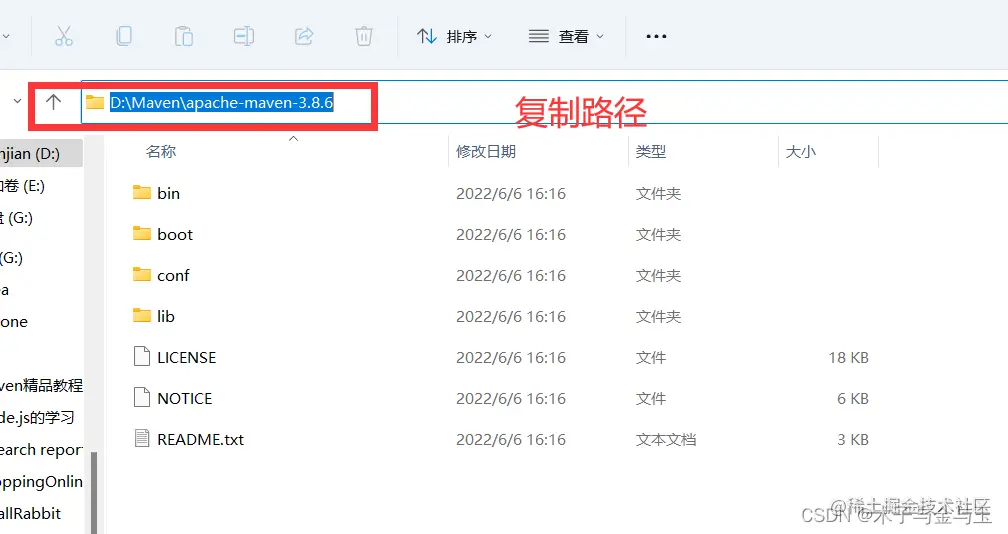Open the sidebar item ending in js的学习
Viewport: 1008px width, 534px height.
click(37, 418)
